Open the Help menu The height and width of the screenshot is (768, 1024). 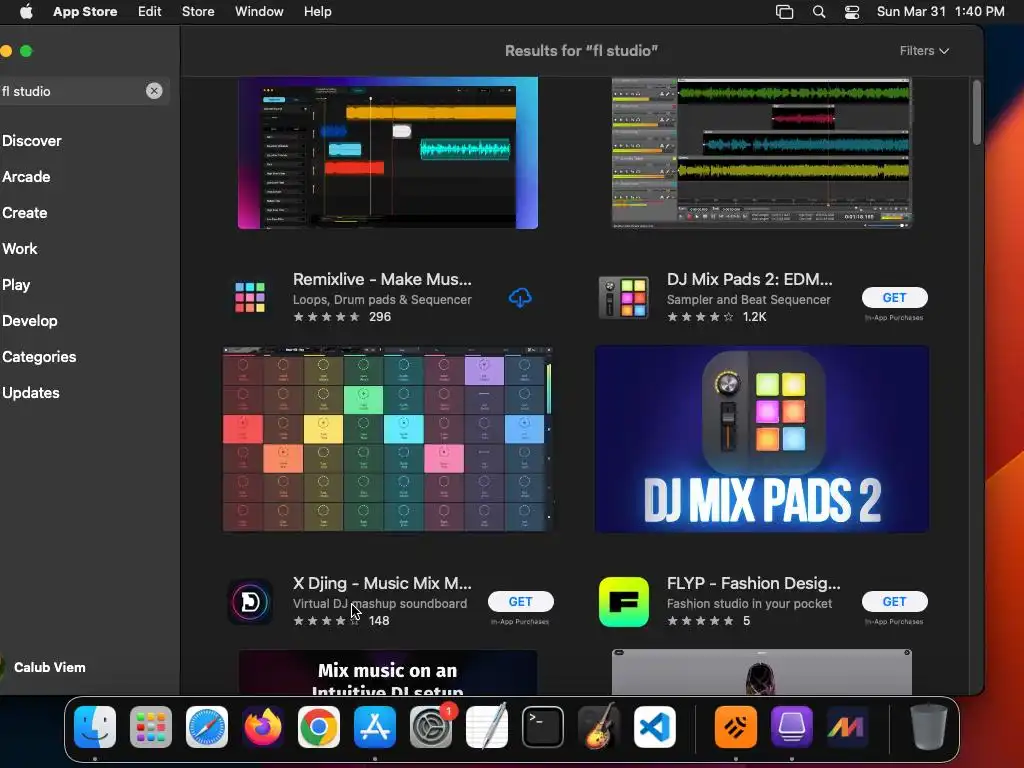coord(317,12)
